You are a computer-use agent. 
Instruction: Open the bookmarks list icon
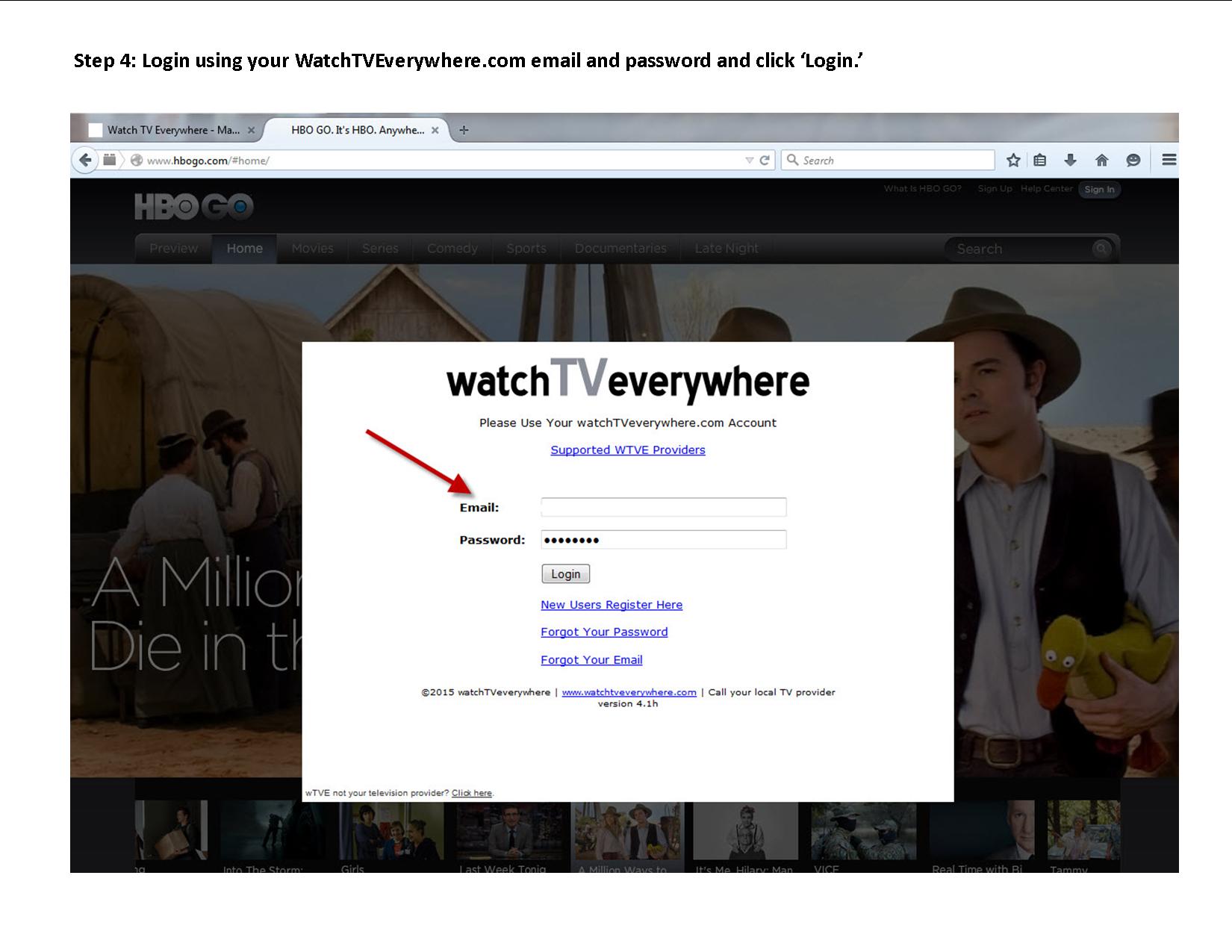(x=1039, y=160)
